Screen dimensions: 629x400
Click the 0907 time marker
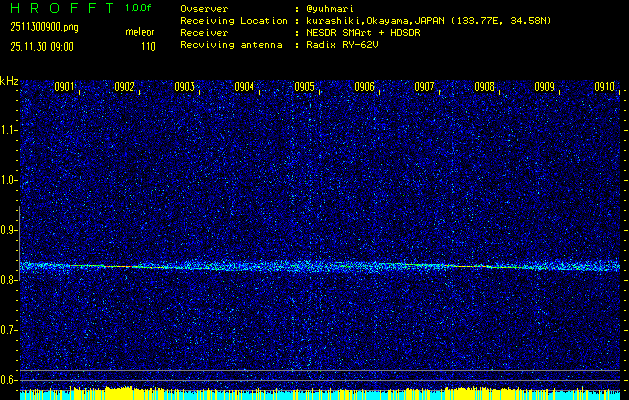click(424, 87)
